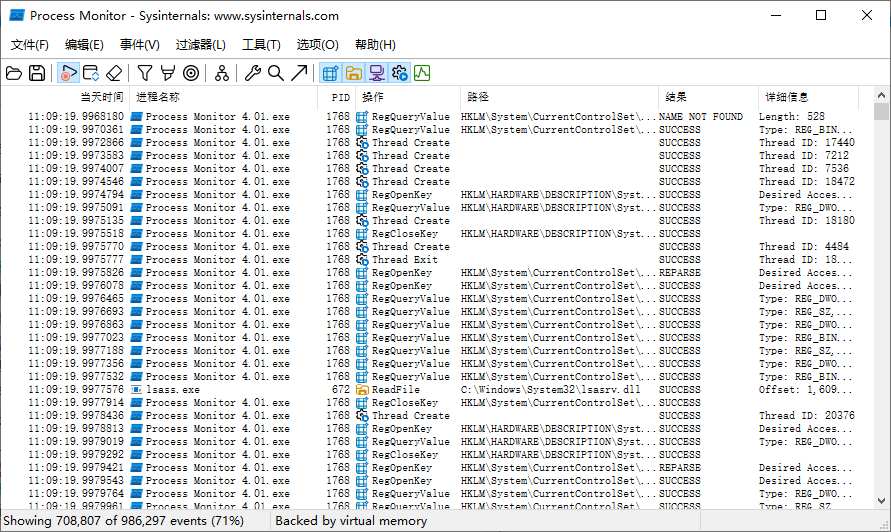The height and width of the screenshot is (532, 891).
Task: Click the Highlight marker icon
Action: coord(168,73)
